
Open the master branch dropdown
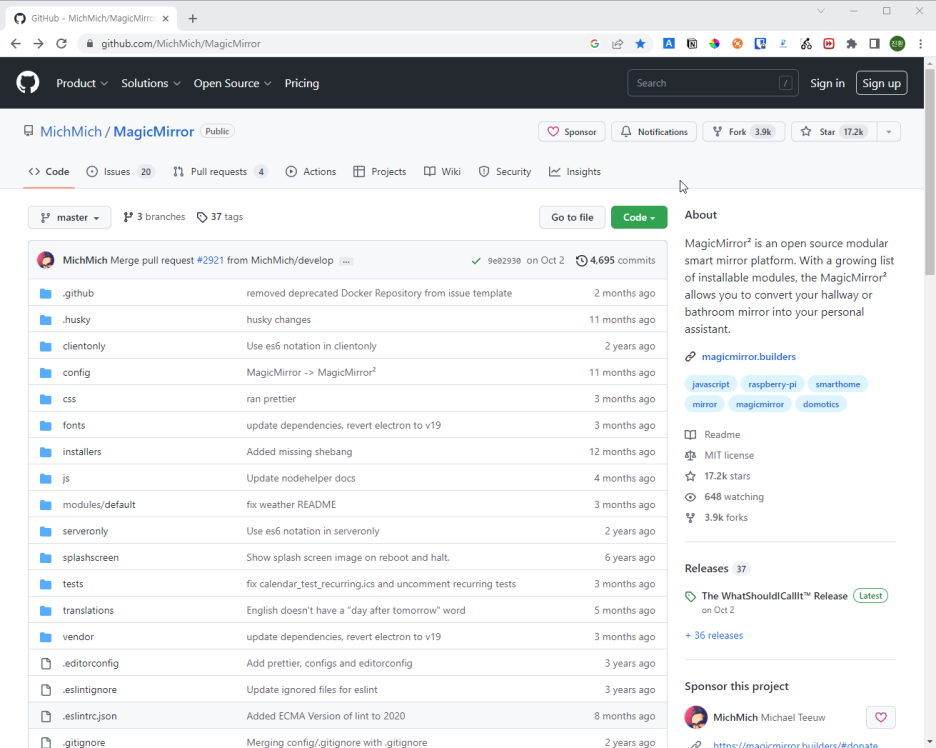tap(69, 217)
